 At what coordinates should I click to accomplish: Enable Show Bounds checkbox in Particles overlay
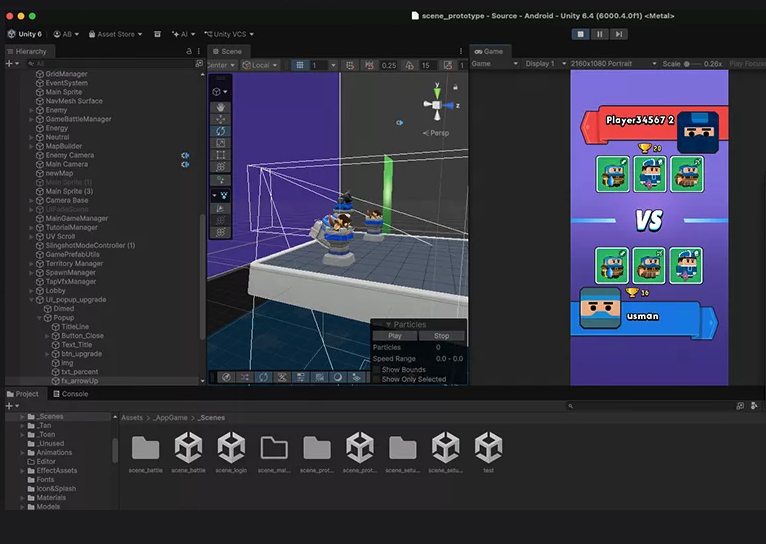377,370
